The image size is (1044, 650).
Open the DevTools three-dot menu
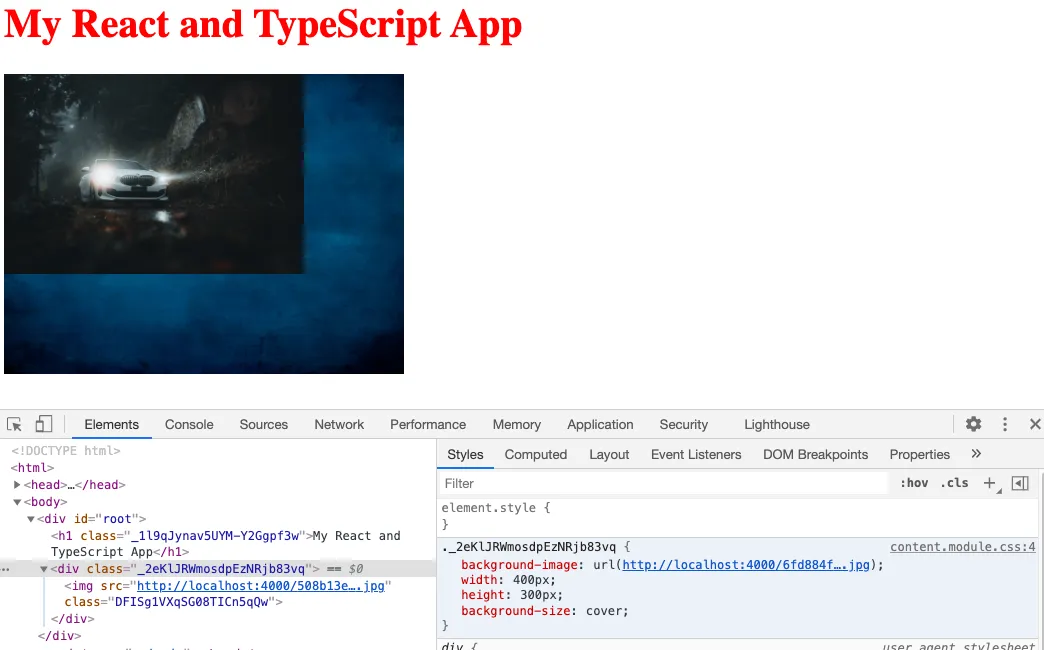click(x=1005, y=424)
